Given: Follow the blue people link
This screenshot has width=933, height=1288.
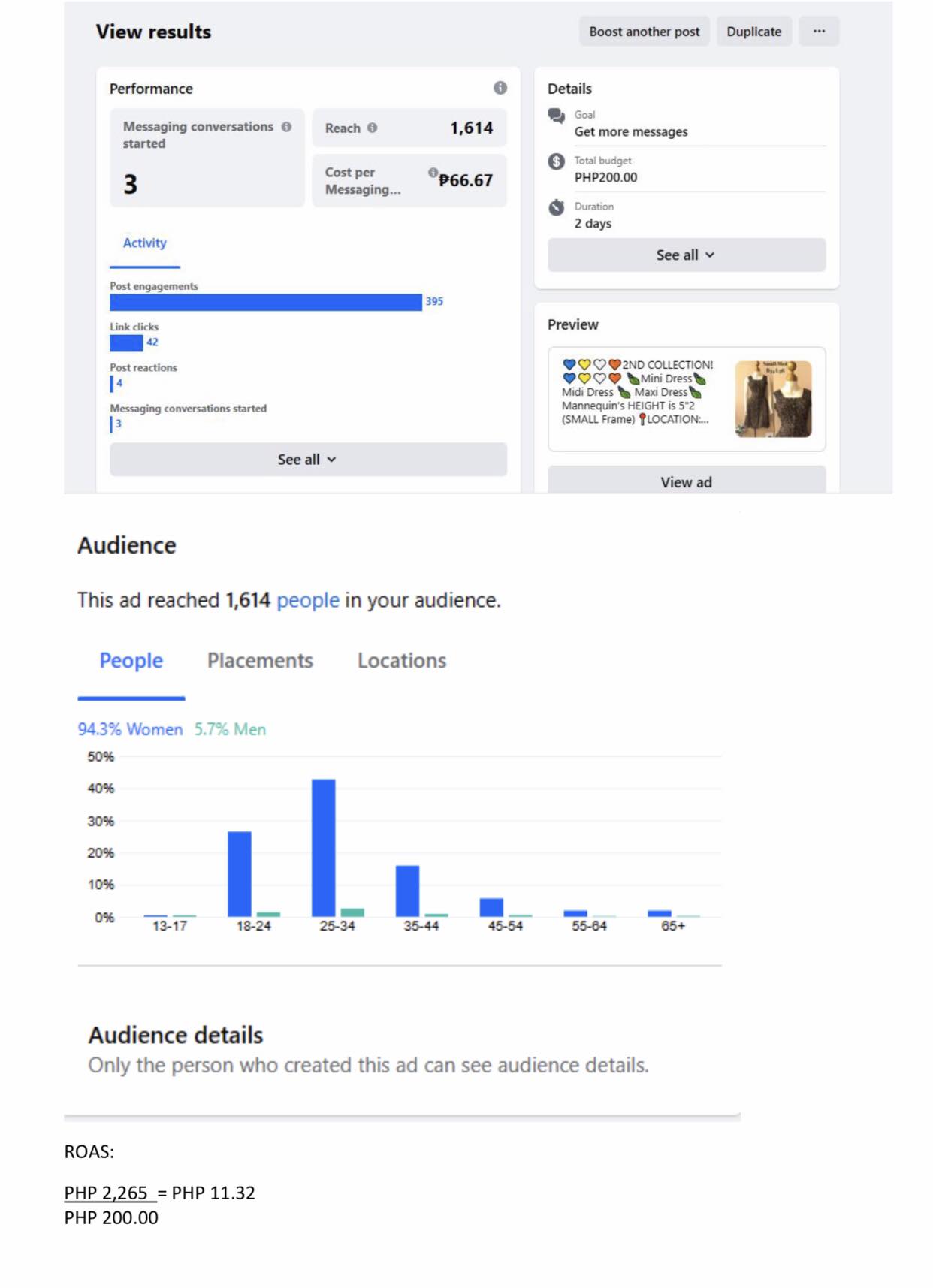Looking at the screenshot, I should coord(308,600).
